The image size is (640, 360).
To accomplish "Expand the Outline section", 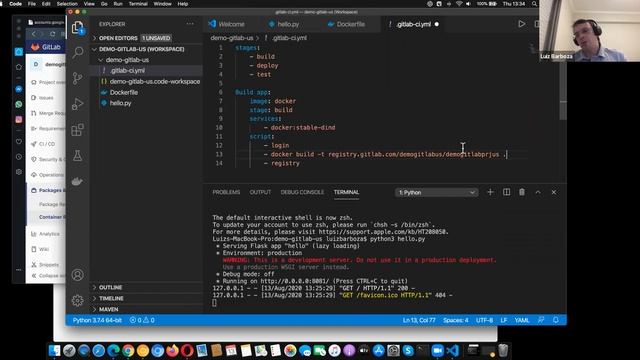I will [x=147, y=287].
